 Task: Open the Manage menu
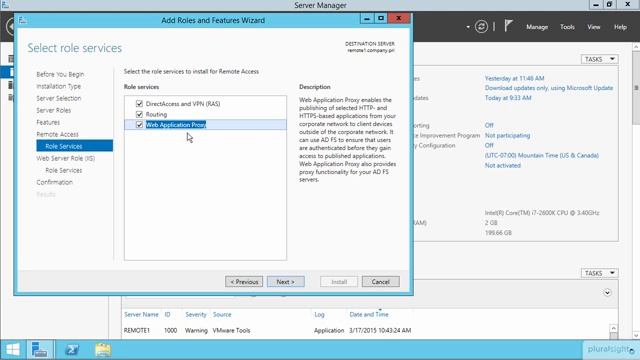pyautogui.click(x=537, y=27)
